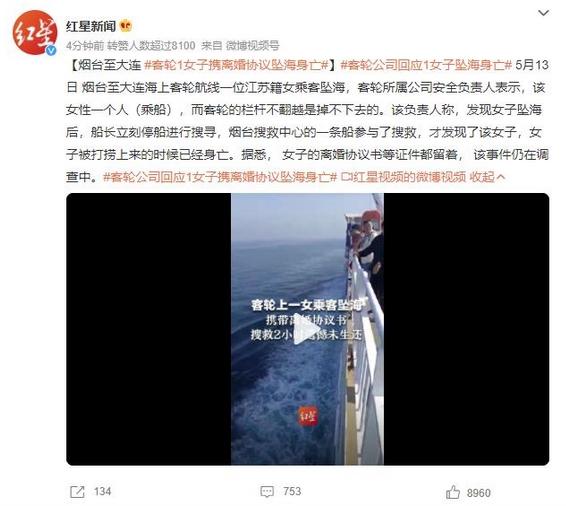Open comments via the speech bubble icon
Image resolution: width=566 pixels, height=506 pixels.
[x=267, y=492]
